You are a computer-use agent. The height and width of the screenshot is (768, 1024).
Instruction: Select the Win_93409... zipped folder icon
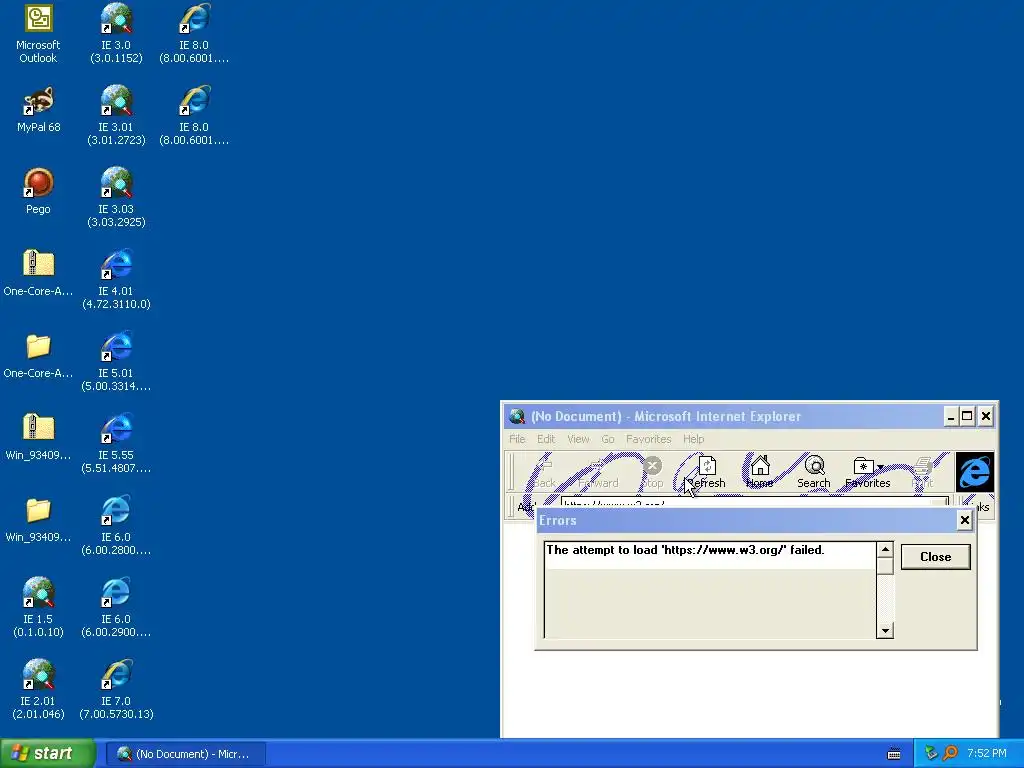(x=38, y=438)
